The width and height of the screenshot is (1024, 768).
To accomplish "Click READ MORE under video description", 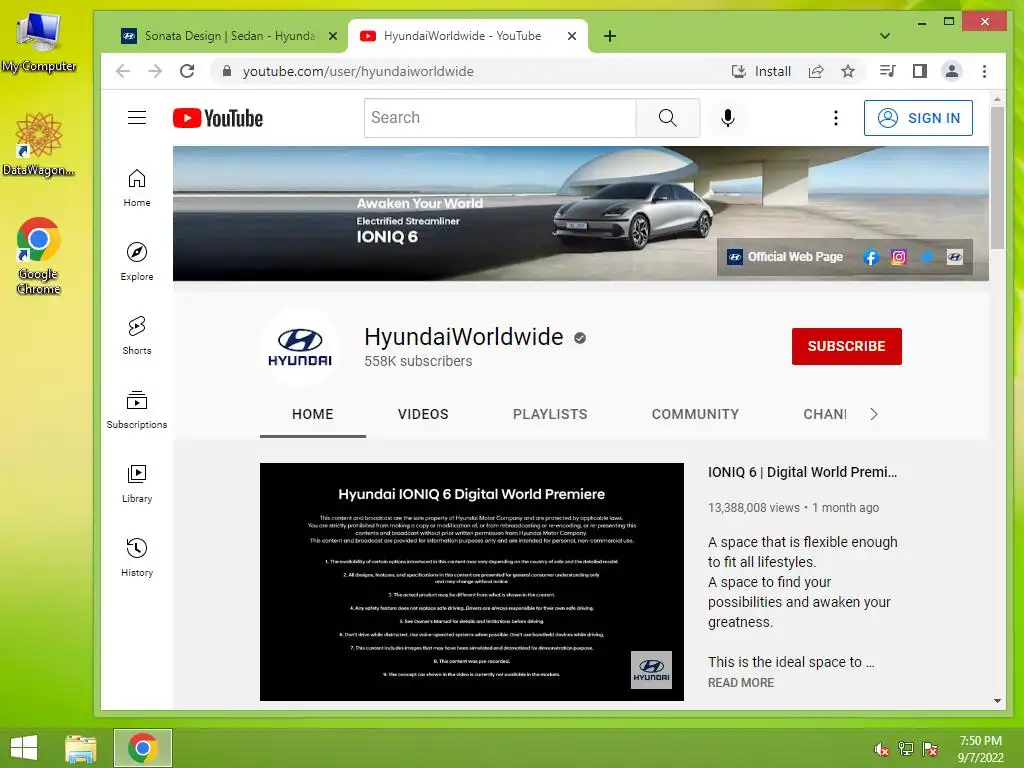I will tap(741, 682).
